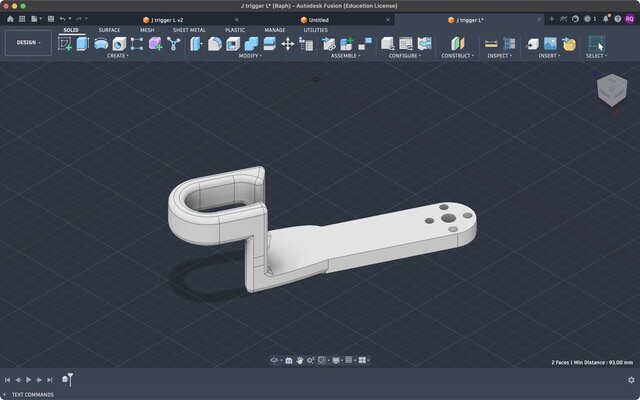Play the timeline
This screenshot has height=400, width=640.
(x=29, y=380)
